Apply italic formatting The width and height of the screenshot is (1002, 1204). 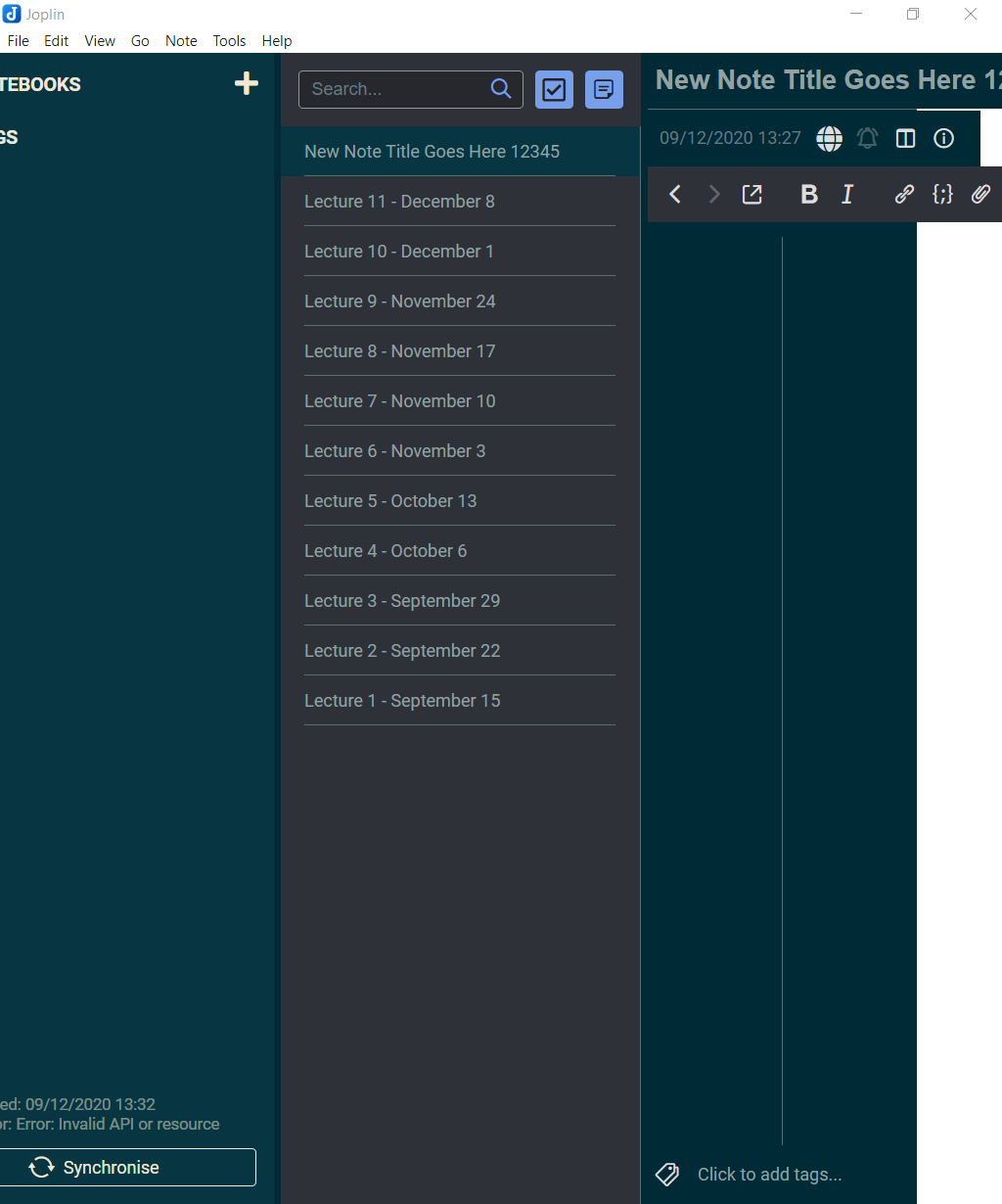coord(847,194)
